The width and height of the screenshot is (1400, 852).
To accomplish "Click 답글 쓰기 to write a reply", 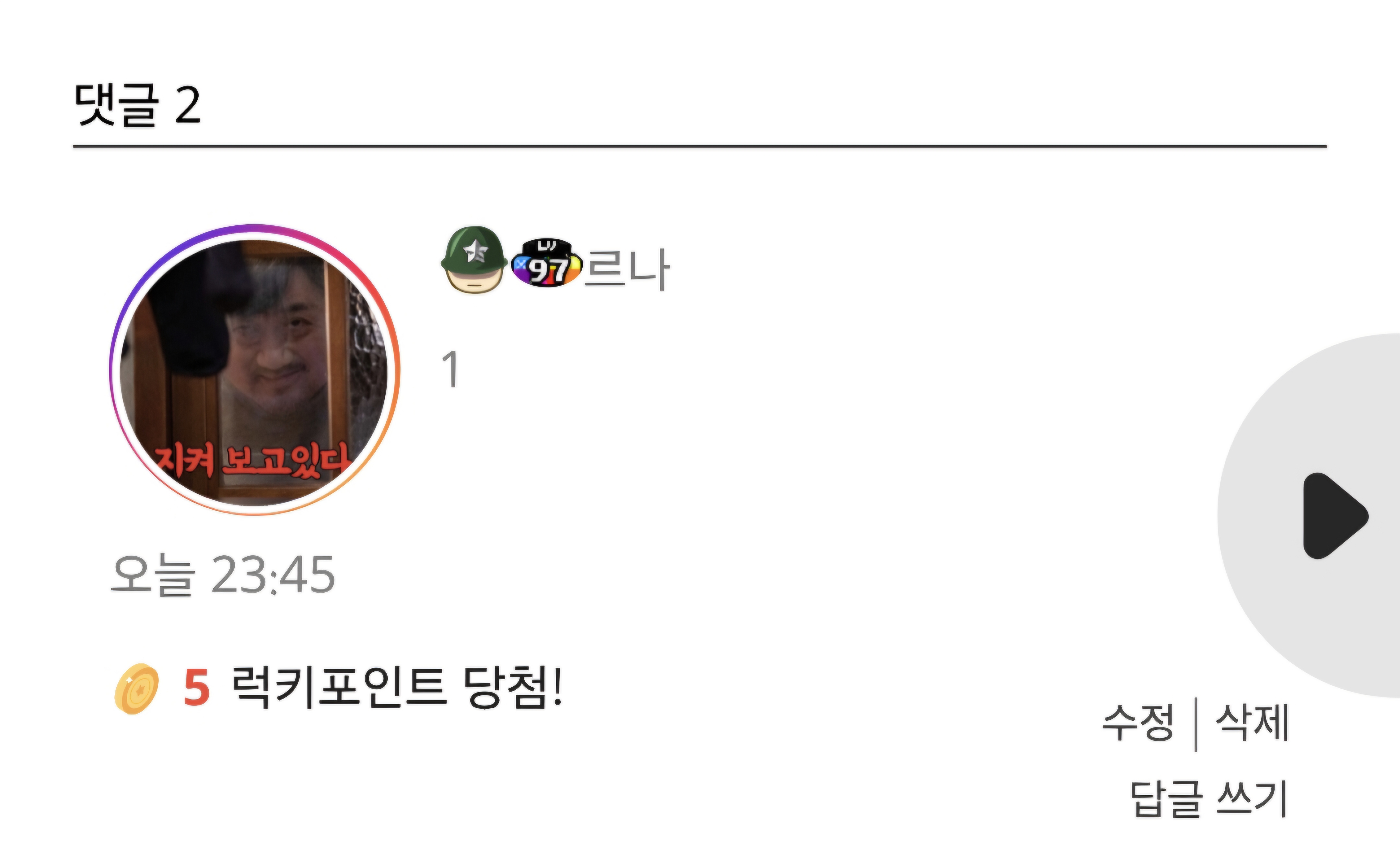I will click(x=1208, y=799).
